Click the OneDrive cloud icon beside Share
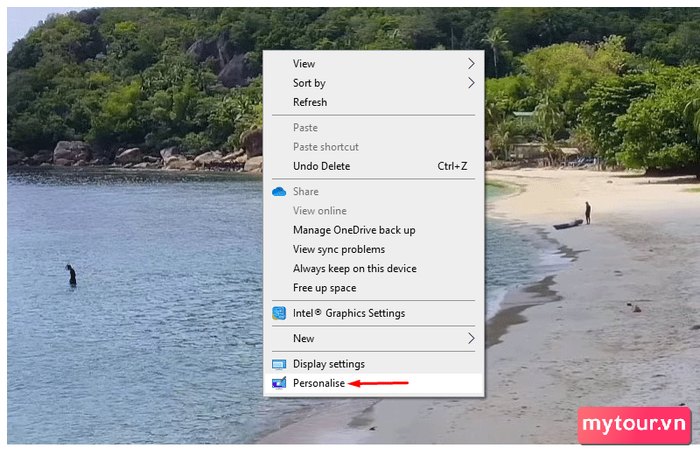Viewport: 700px width, 455px height. tap(279, 191)
